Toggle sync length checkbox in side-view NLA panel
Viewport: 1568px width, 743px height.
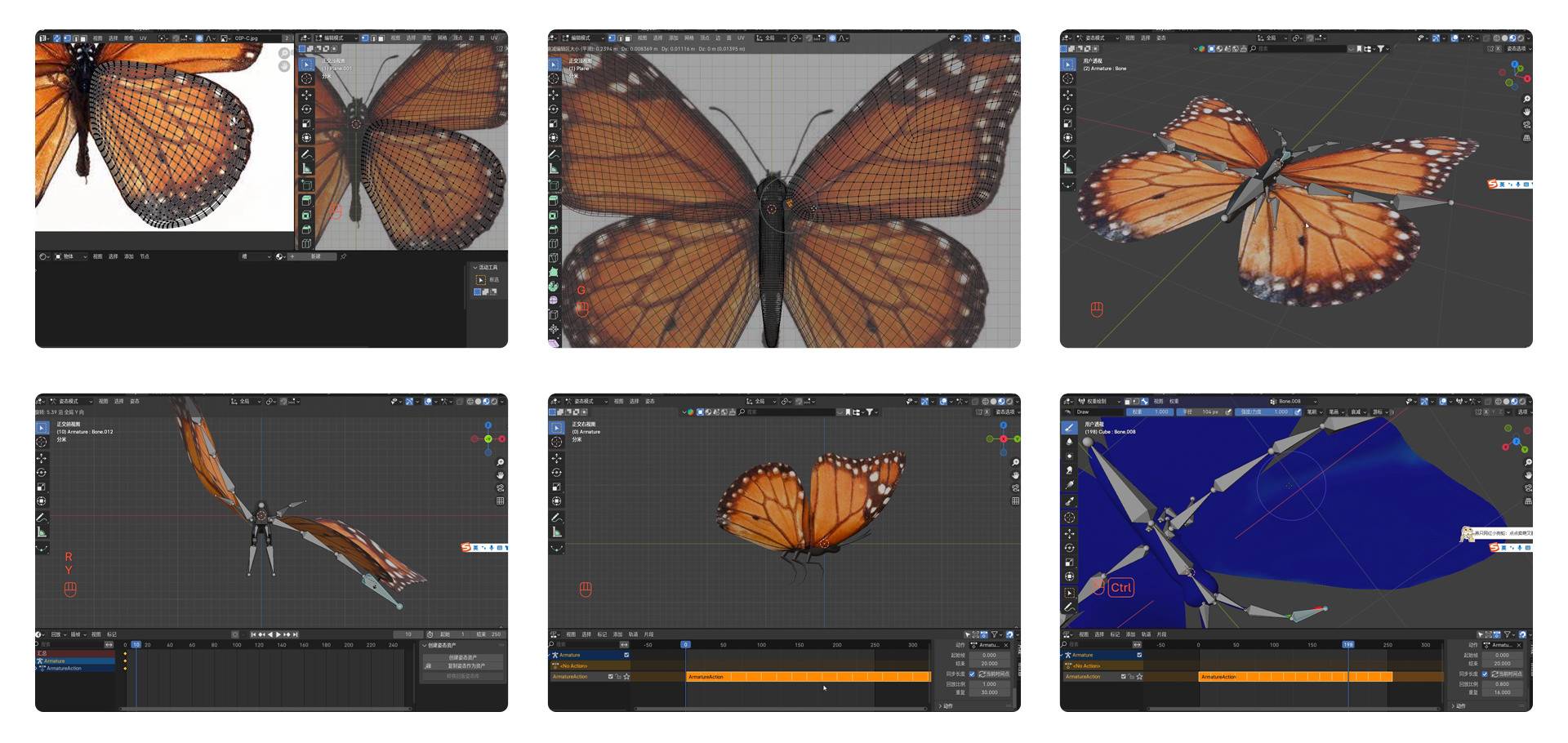click(972, 674)
